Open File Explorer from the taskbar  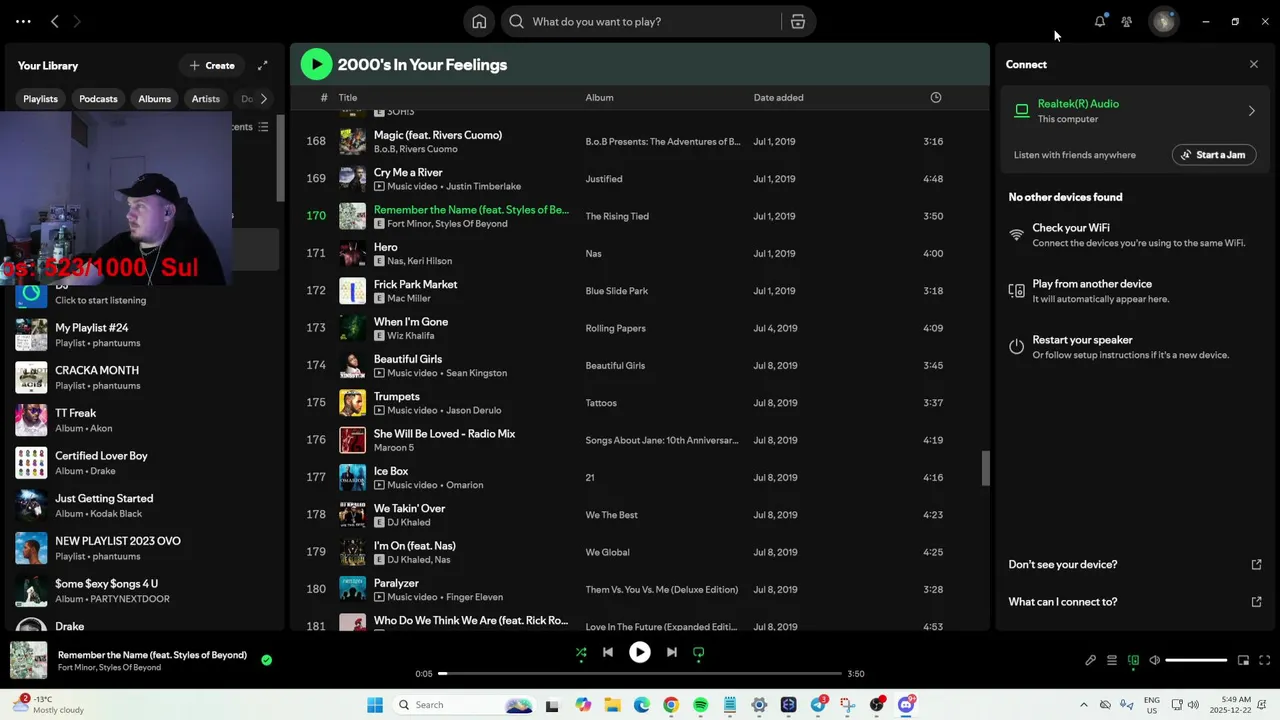pos(612,705)
